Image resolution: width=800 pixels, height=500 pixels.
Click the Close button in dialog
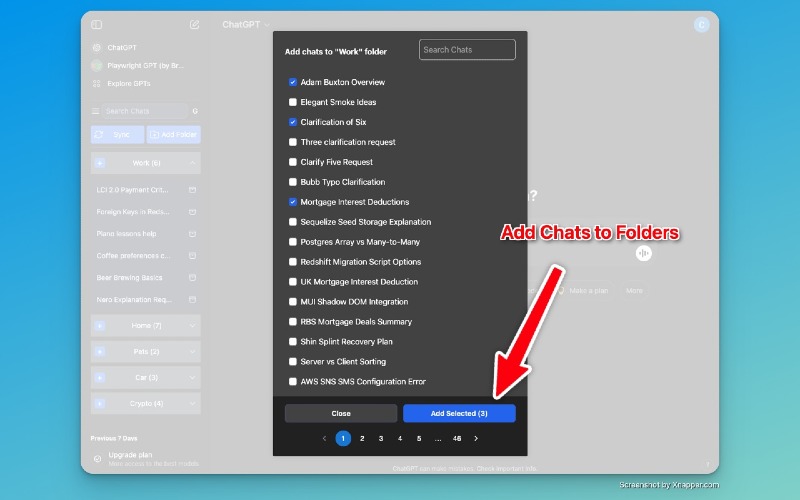(341, 413)
